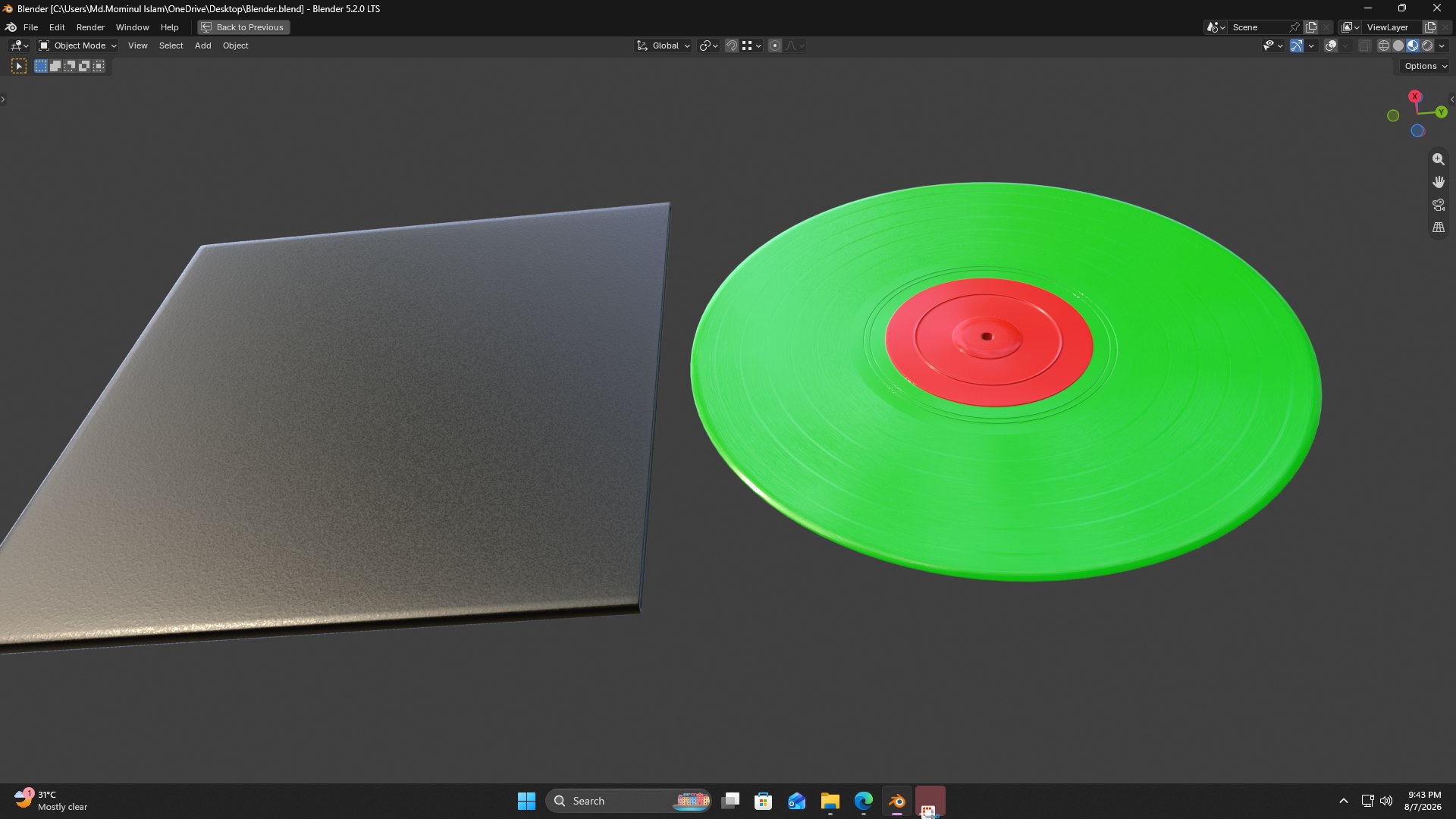This screenshot has height=819, width=1456.
Task: Click the red X axis gizmo
Action: 1414,96
